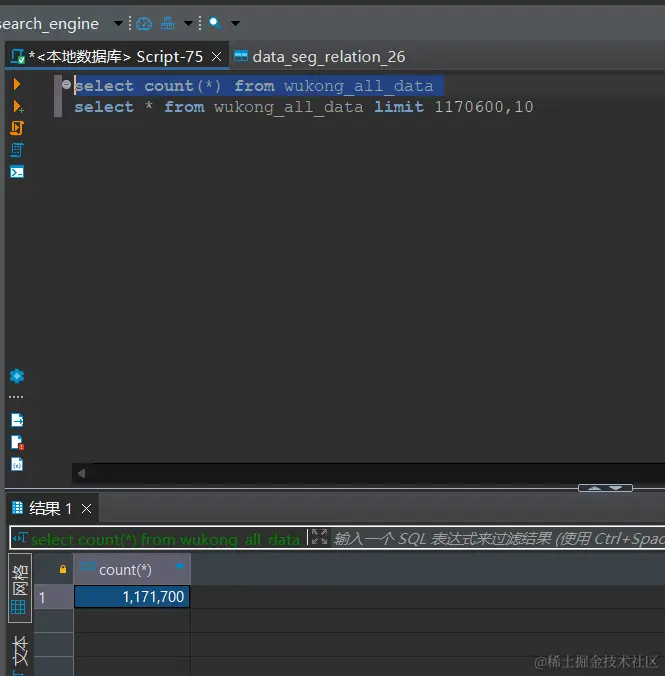This screenshot has width=665, height=676.
Task: Switch to Script-75 editor tab
Action: point(116,56)
